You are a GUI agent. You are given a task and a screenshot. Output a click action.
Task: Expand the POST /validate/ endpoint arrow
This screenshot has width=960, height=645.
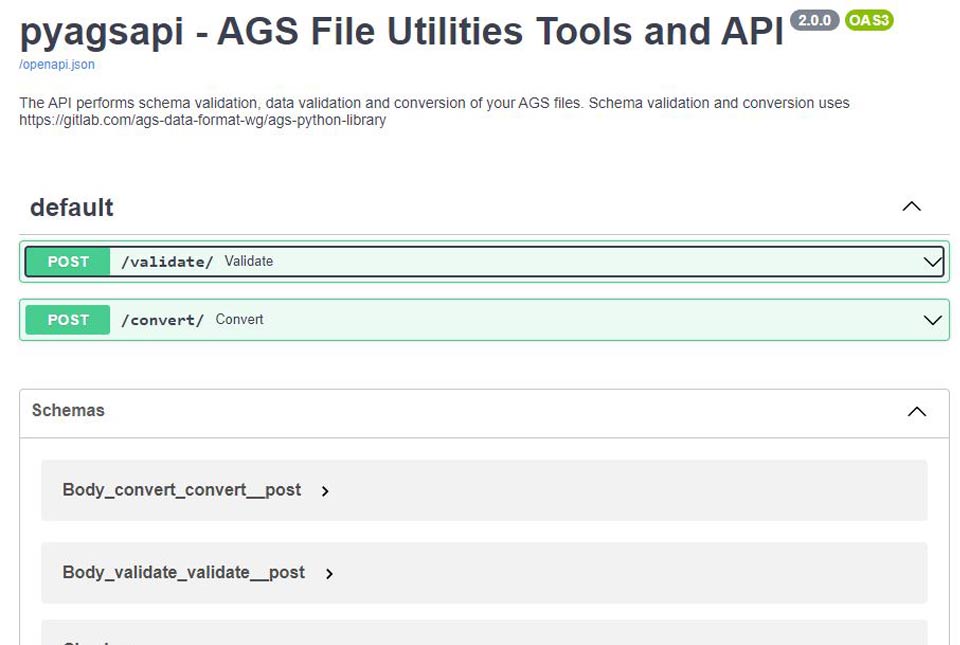[932, 262]
